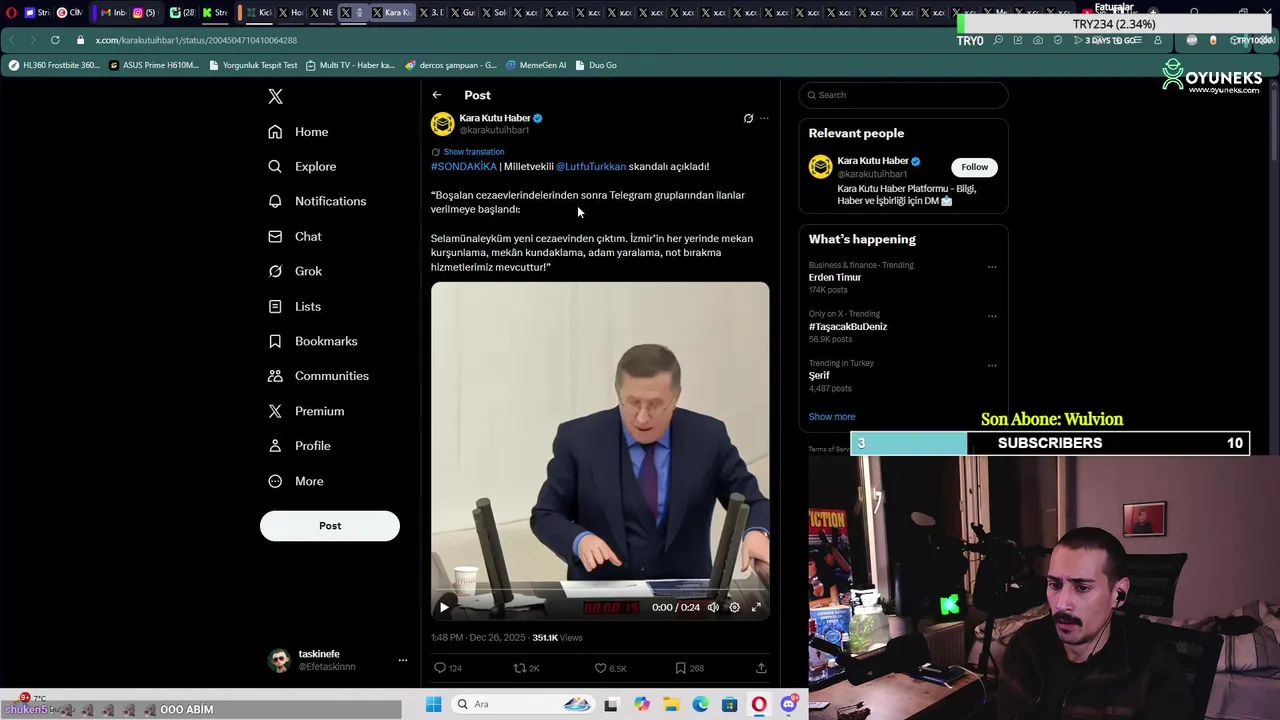Screen dimensions: 1280x720
Task: Click the taskbar Ara search box
Action: (x=525, y=704)
